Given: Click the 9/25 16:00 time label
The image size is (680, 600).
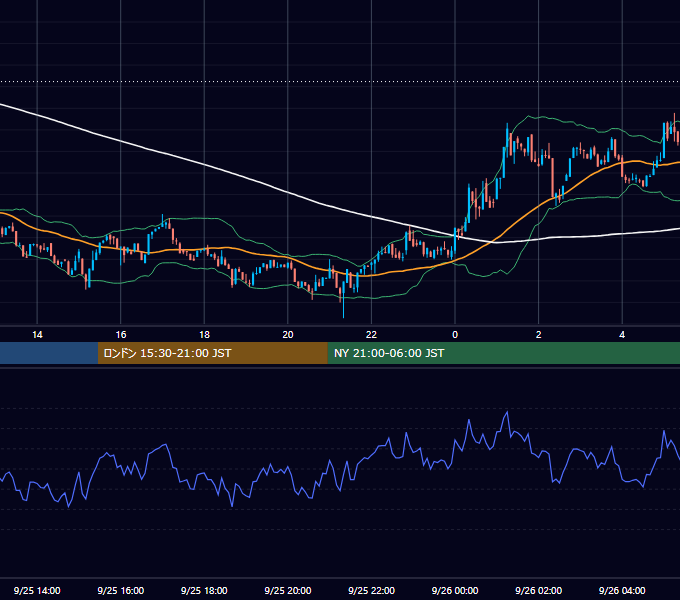Looking at the screenshot, I should pyautogui.click(x=121, y=590).
